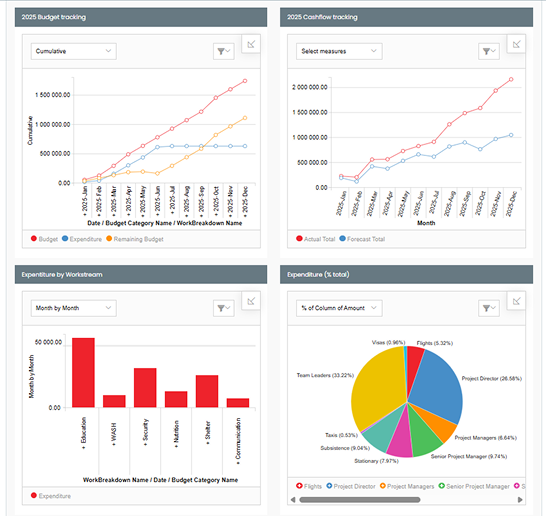Screen dimensions: 546x516
Task: Click the Dec data point on Budget line
Action: [245, 81]
